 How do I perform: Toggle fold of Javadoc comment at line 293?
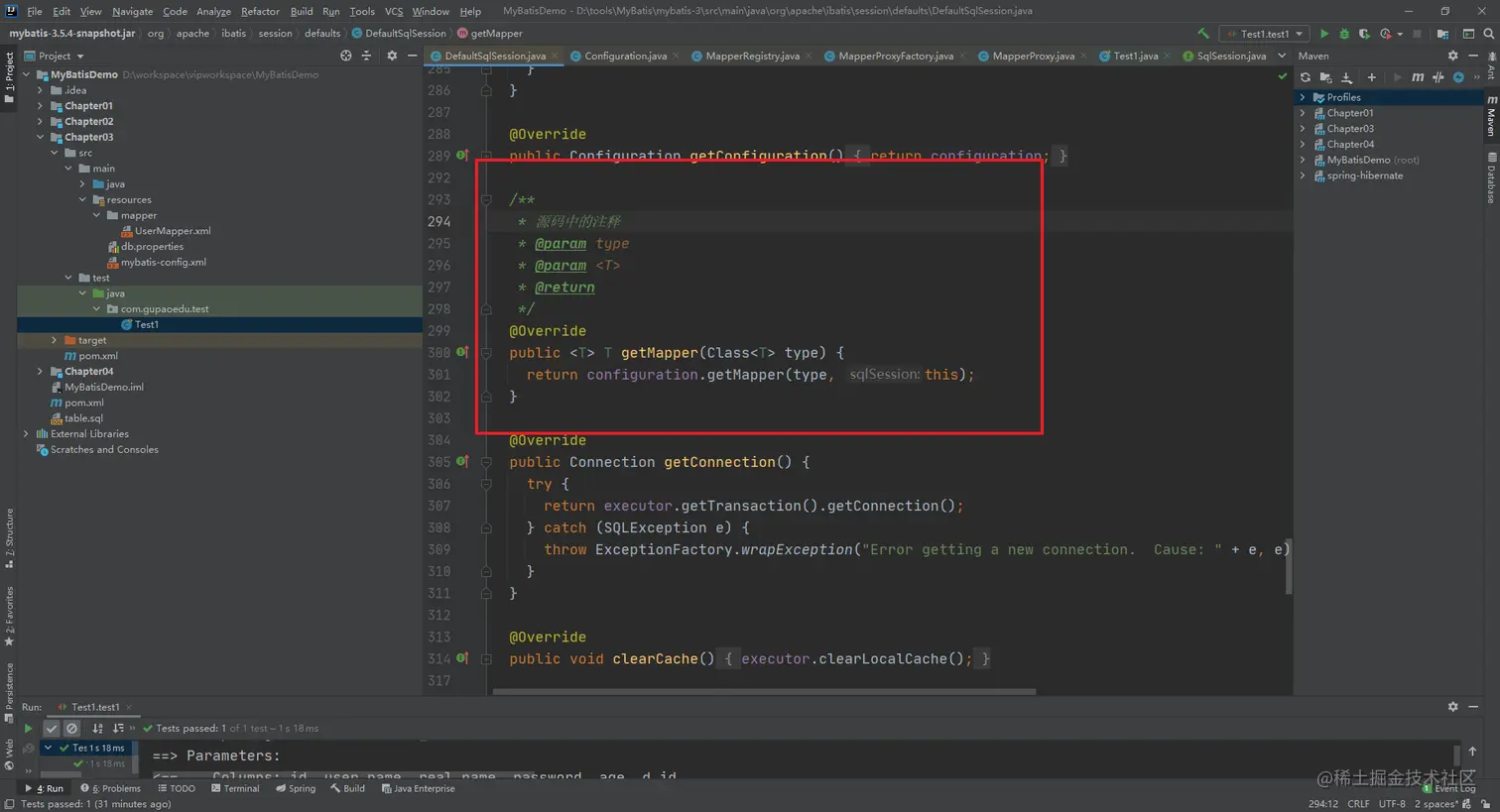coord(486,199)
